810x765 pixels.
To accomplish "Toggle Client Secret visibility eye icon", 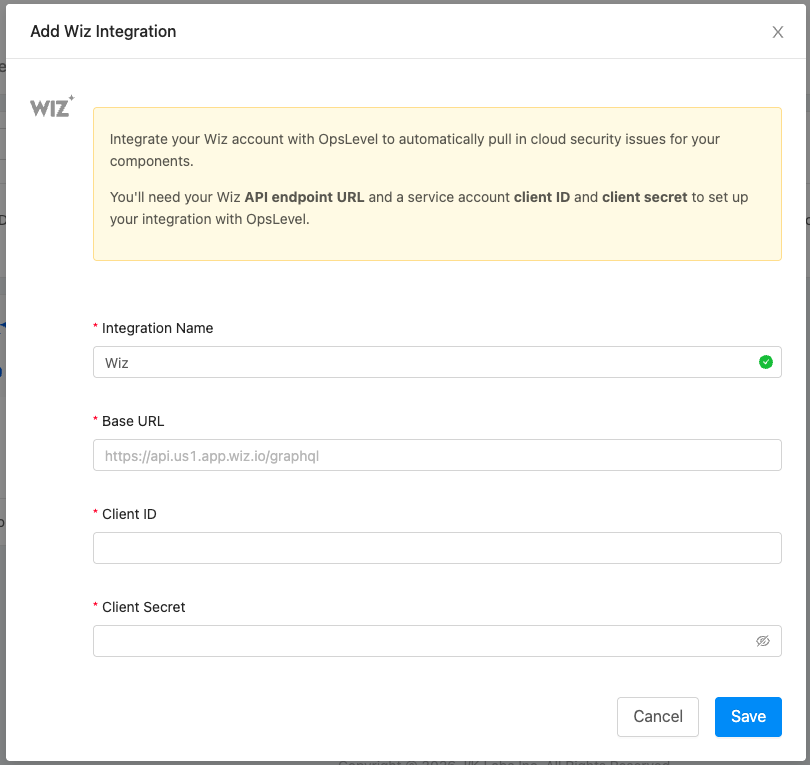I will click(762, 641).
